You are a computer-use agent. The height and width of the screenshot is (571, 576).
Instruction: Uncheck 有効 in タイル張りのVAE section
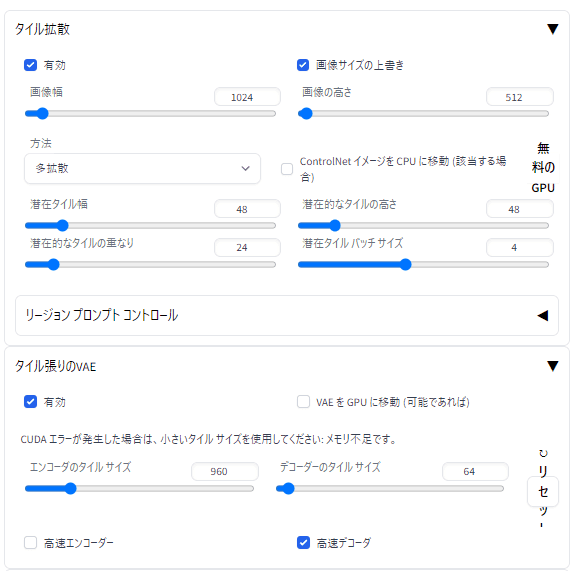[x=30, y=402]
